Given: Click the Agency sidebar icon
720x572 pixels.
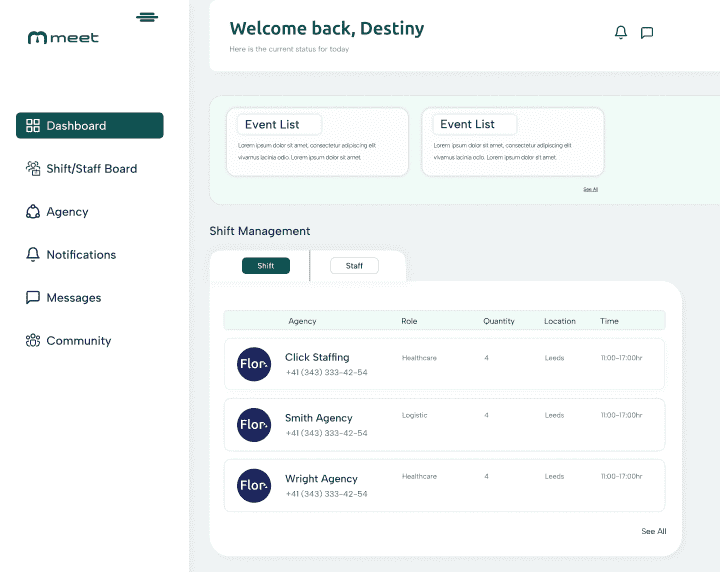Looking at the screenshot, I should [x=33, y=212].
